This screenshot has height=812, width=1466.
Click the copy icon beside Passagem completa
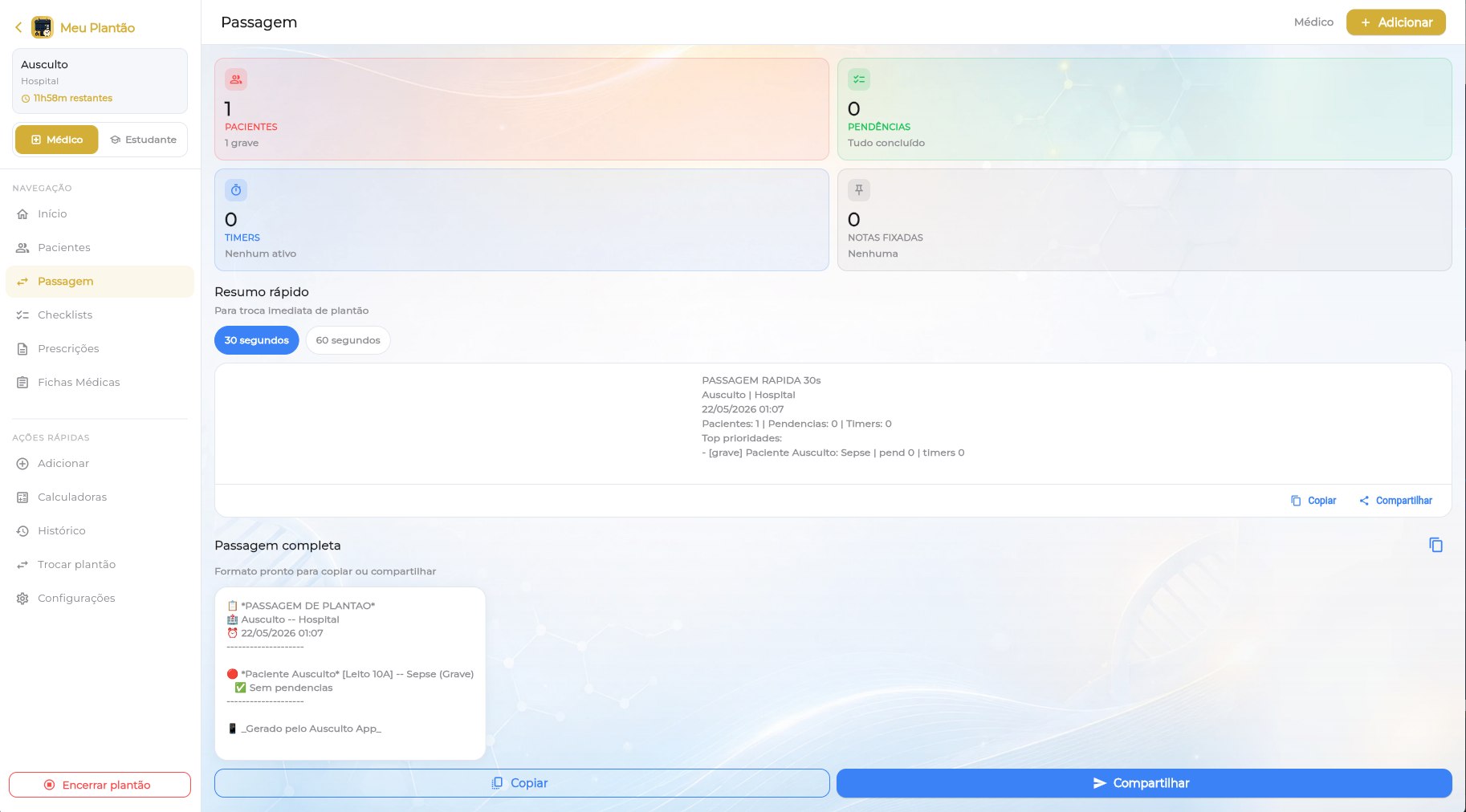tap(1435, 545)
